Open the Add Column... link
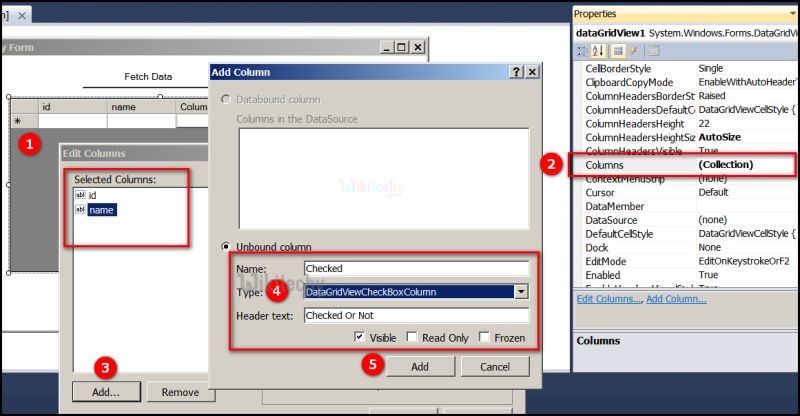 [677, 299]
